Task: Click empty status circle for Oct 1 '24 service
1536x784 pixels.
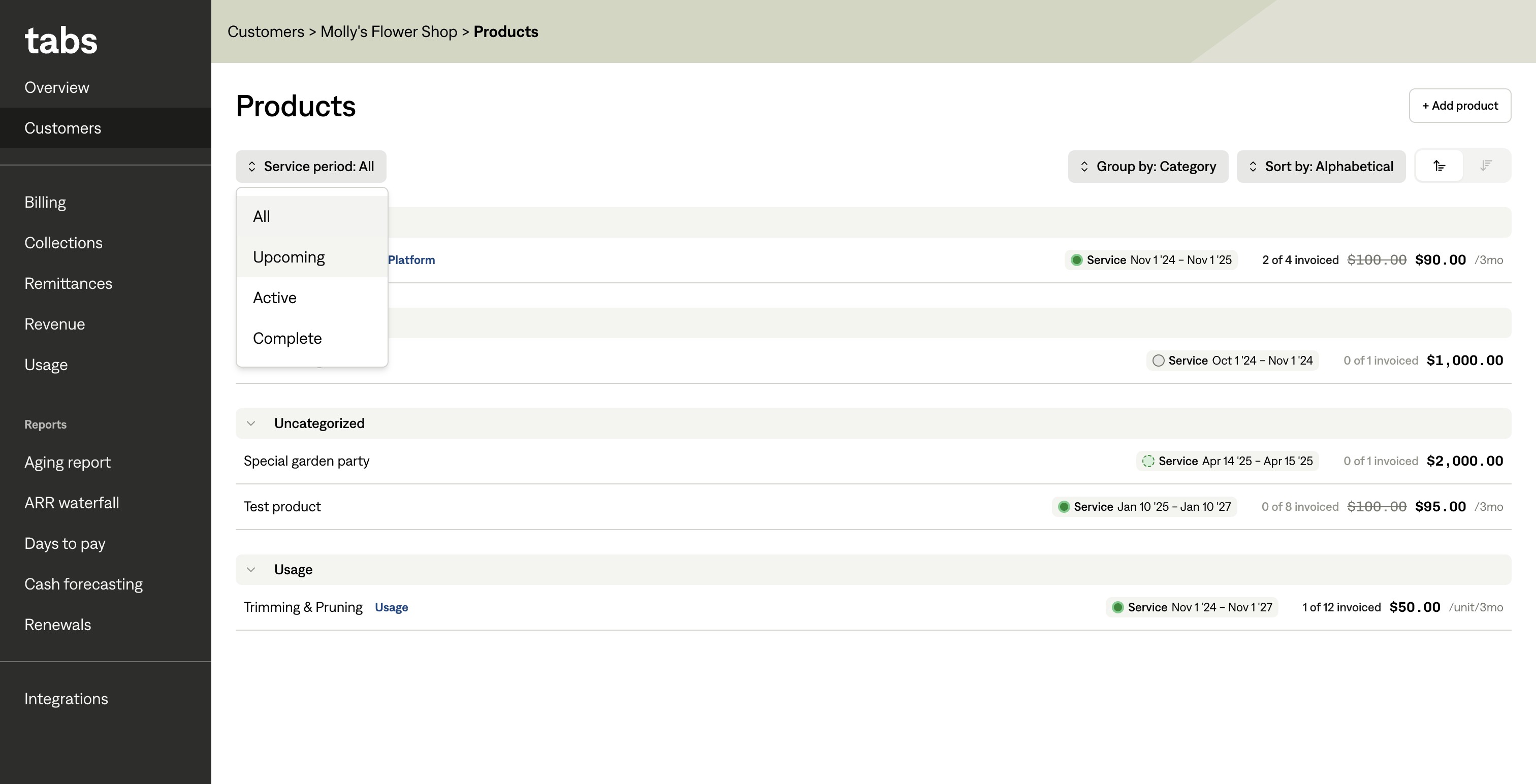Action: pyautogui.click(x=1158, y=361)
